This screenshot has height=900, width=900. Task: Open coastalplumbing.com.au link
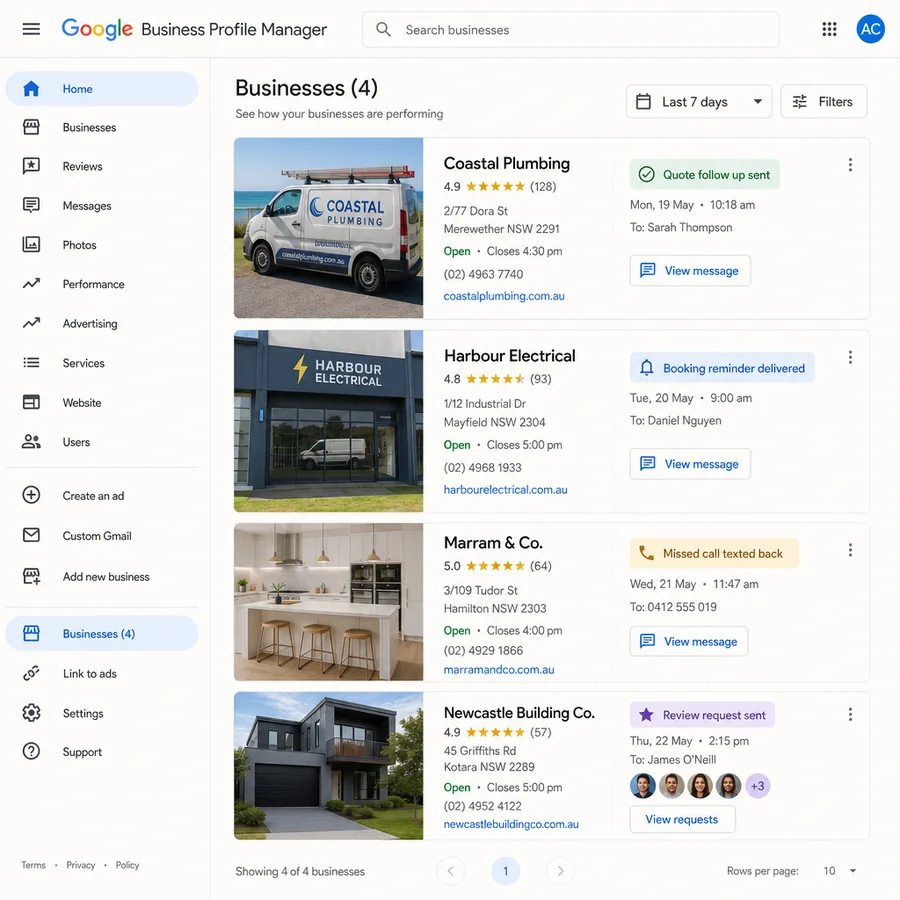point(504,296)
